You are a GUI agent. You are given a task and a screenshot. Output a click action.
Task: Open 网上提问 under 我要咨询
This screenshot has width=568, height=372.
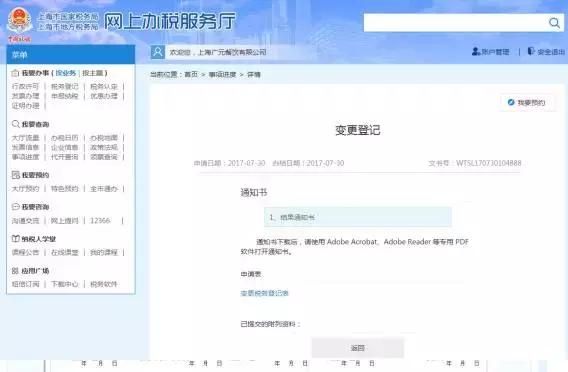[x=64, y=221]
